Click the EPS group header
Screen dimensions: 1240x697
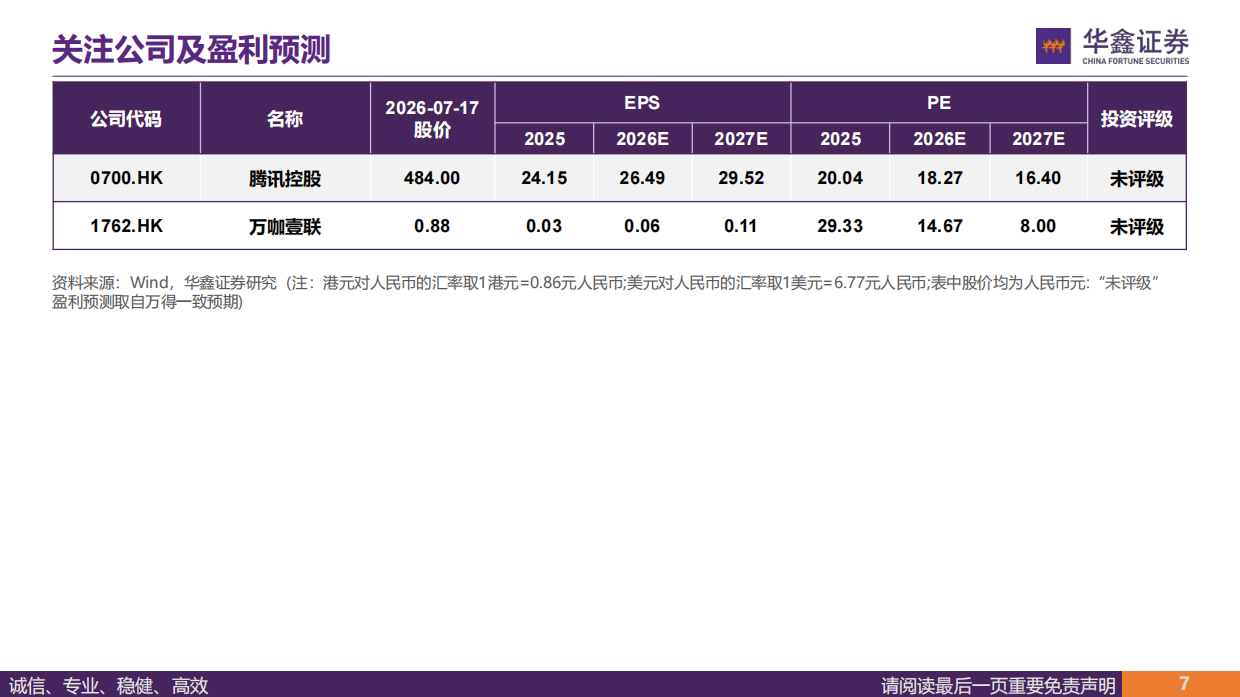(x=642, y=103)
